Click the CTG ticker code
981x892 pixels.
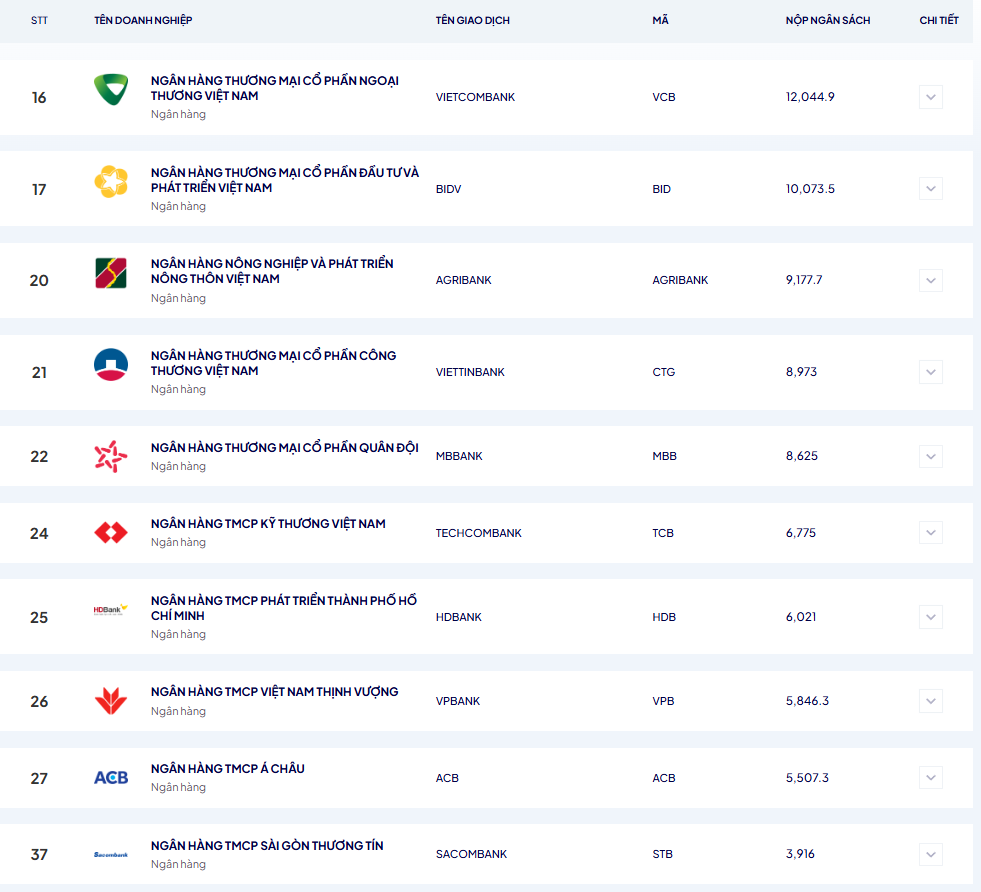point(664,372)
